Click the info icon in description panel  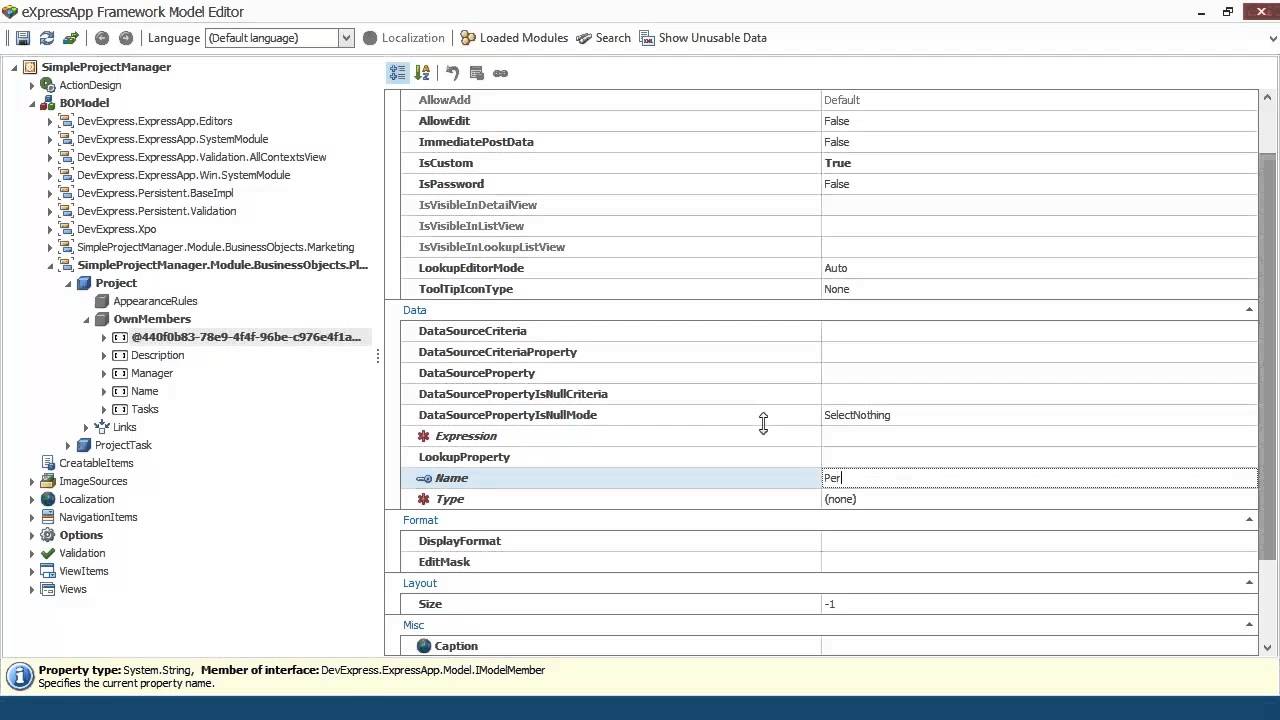point(20,676)
